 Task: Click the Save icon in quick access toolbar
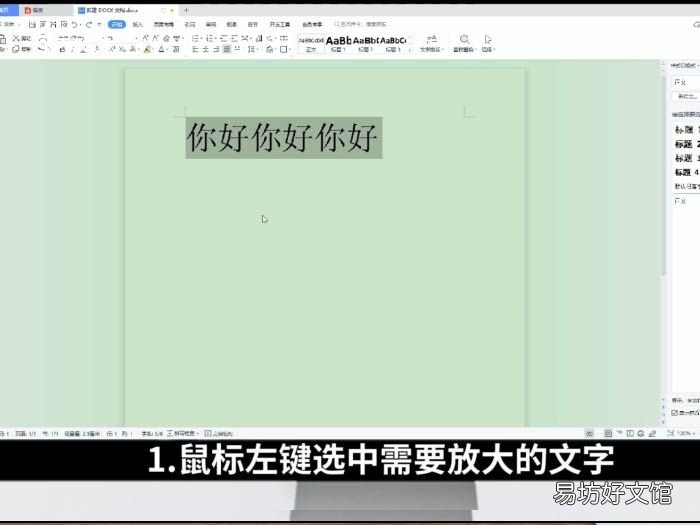pyautogui.click(x=32, y=25)
